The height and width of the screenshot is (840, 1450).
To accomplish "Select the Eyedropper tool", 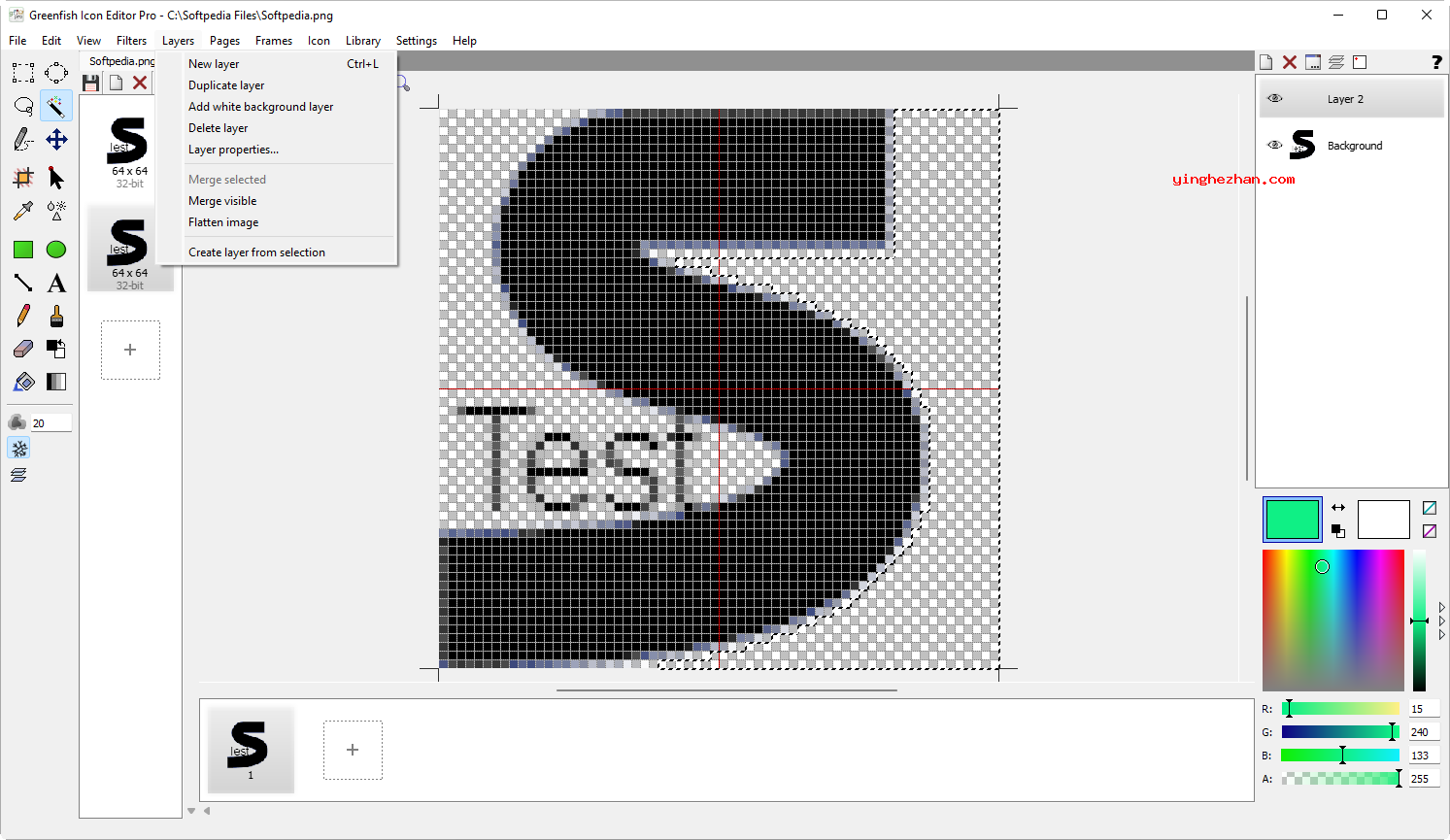I will click(x=23, y=211).
